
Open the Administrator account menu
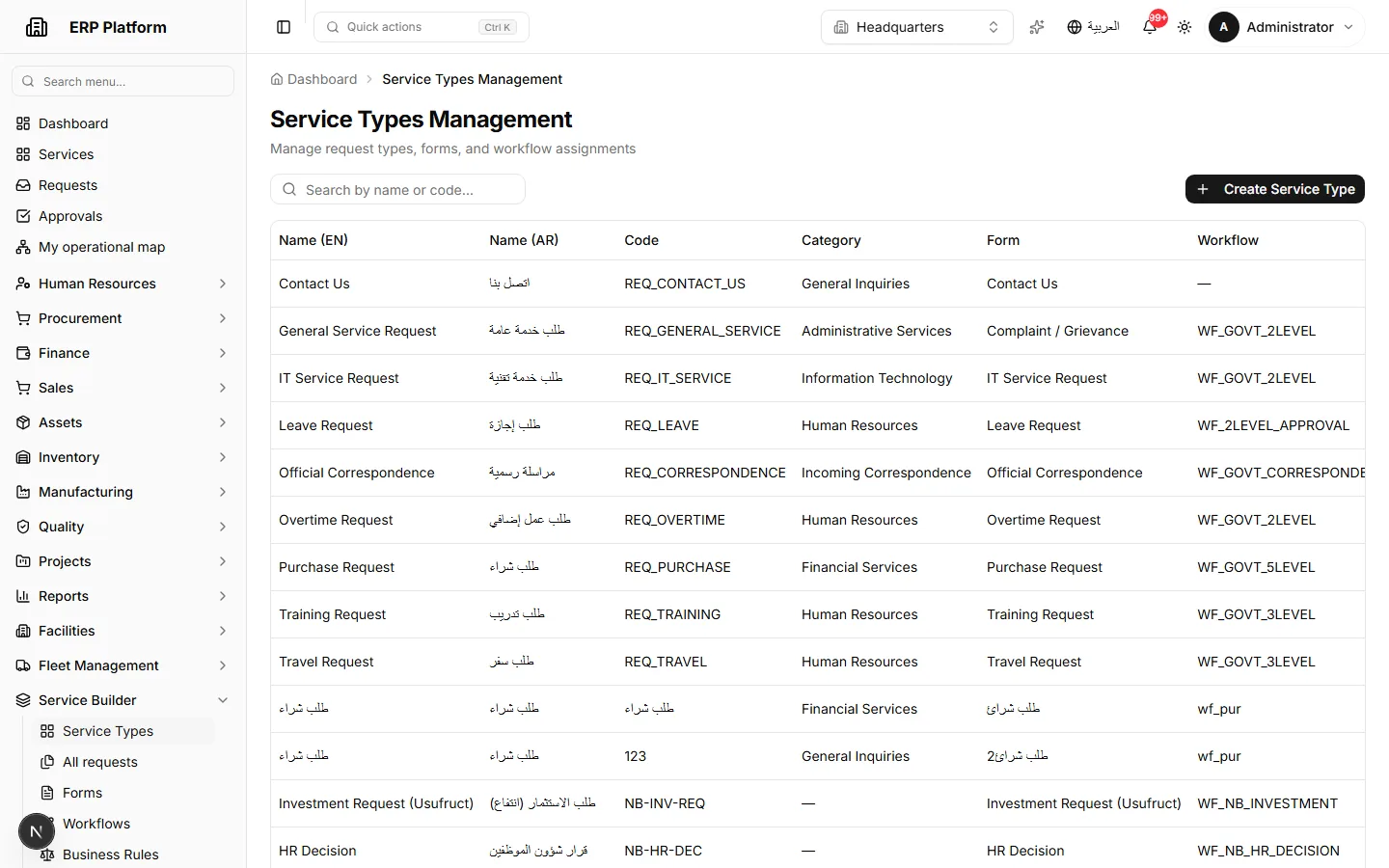click(1283, 27)
